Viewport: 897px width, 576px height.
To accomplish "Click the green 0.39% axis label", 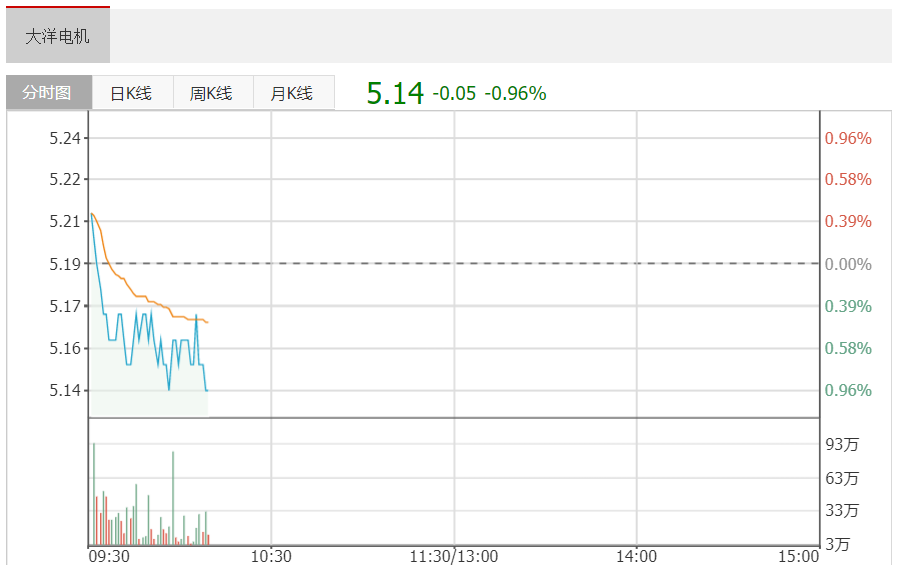I will (x=848, y=306).
